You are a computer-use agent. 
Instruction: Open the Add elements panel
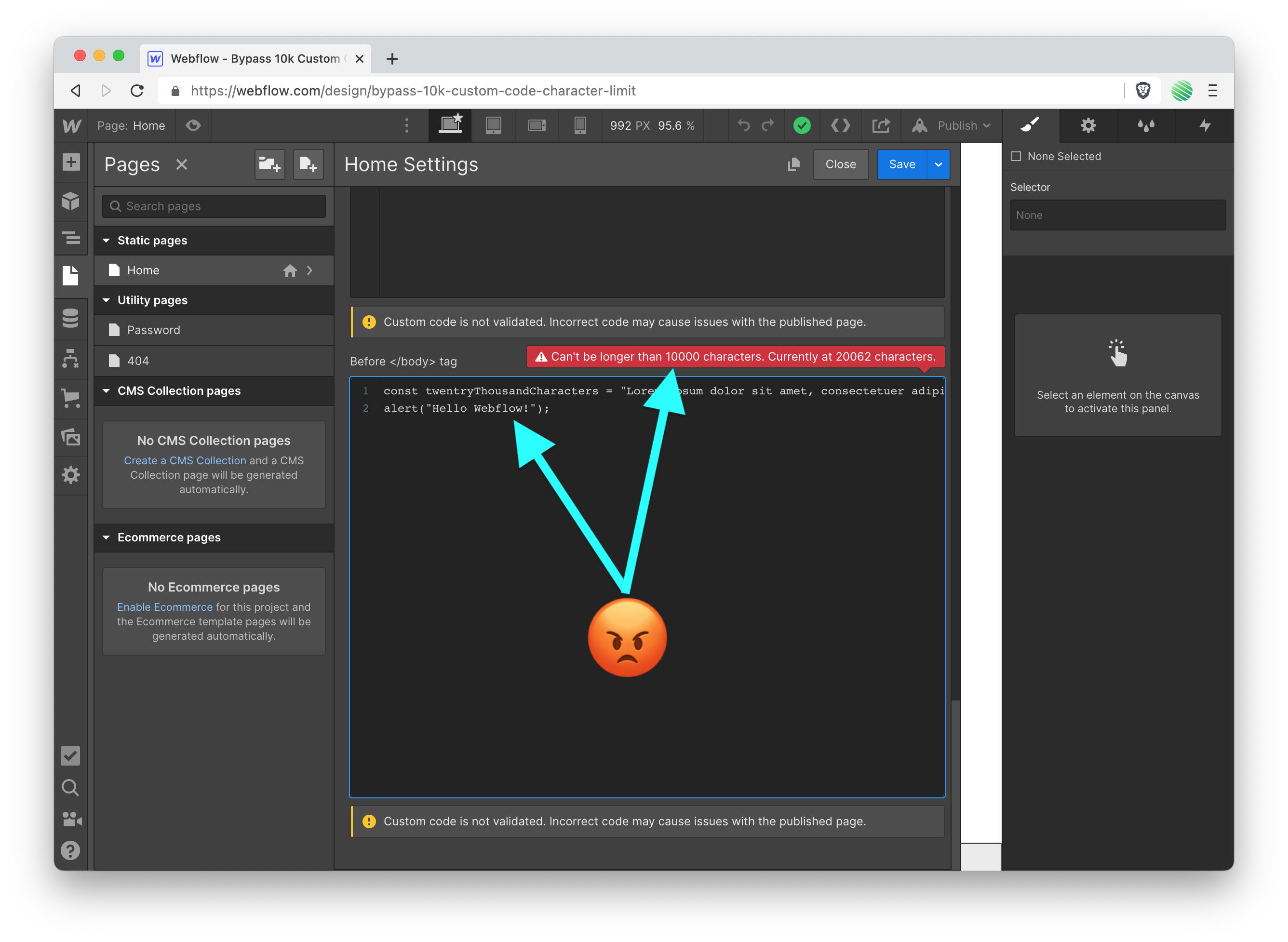tap(71, 162)
